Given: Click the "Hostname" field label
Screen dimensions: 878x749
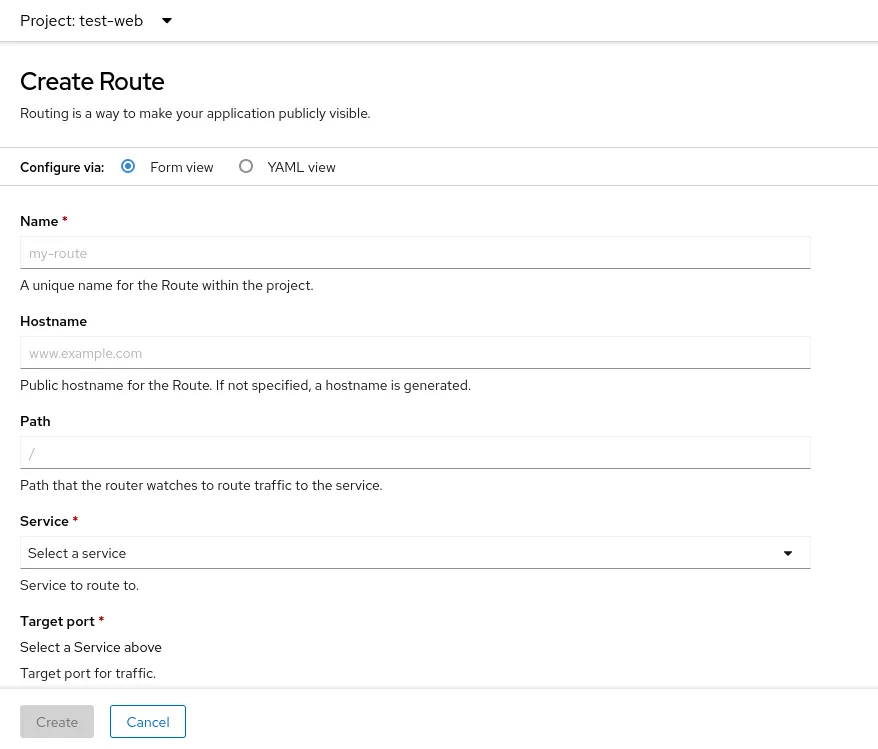Looking at the screenshot, I should 53,321.
